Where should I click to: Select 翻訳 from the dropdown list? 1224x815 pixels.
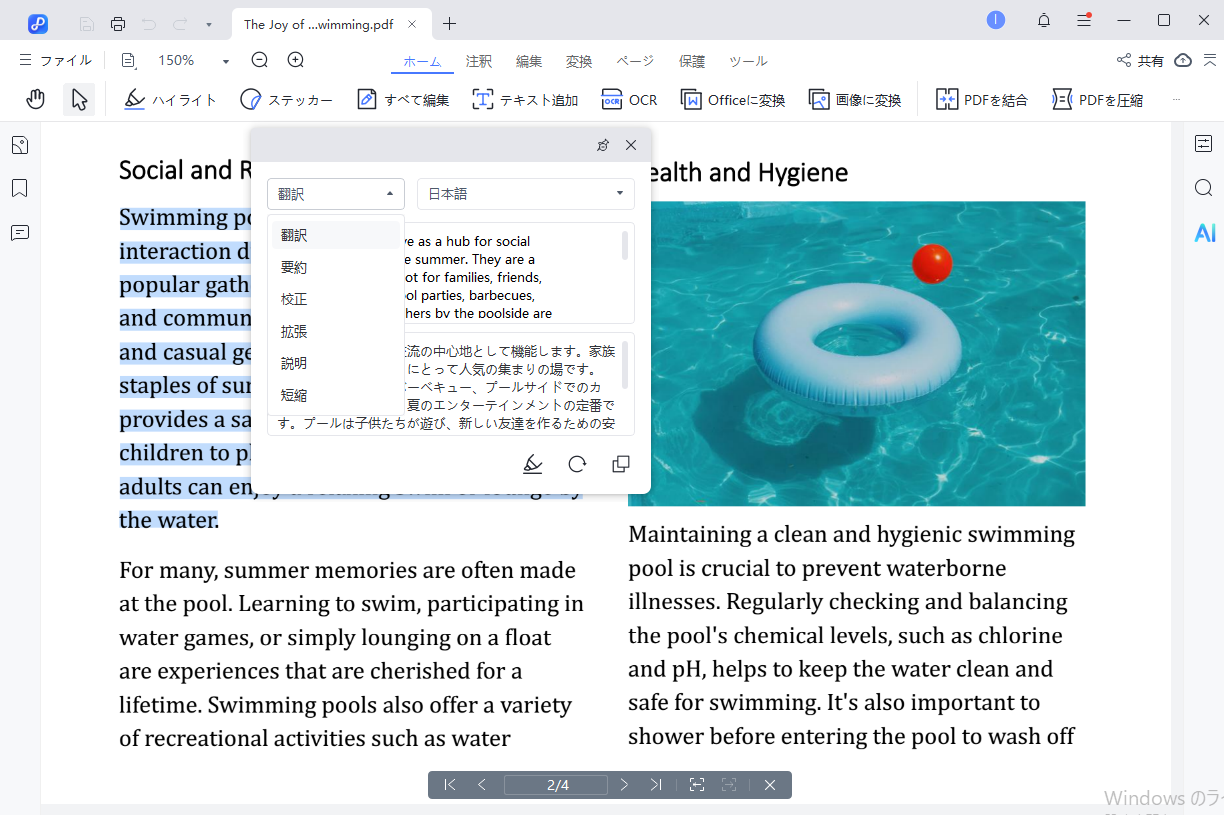(x=336, y=235)
